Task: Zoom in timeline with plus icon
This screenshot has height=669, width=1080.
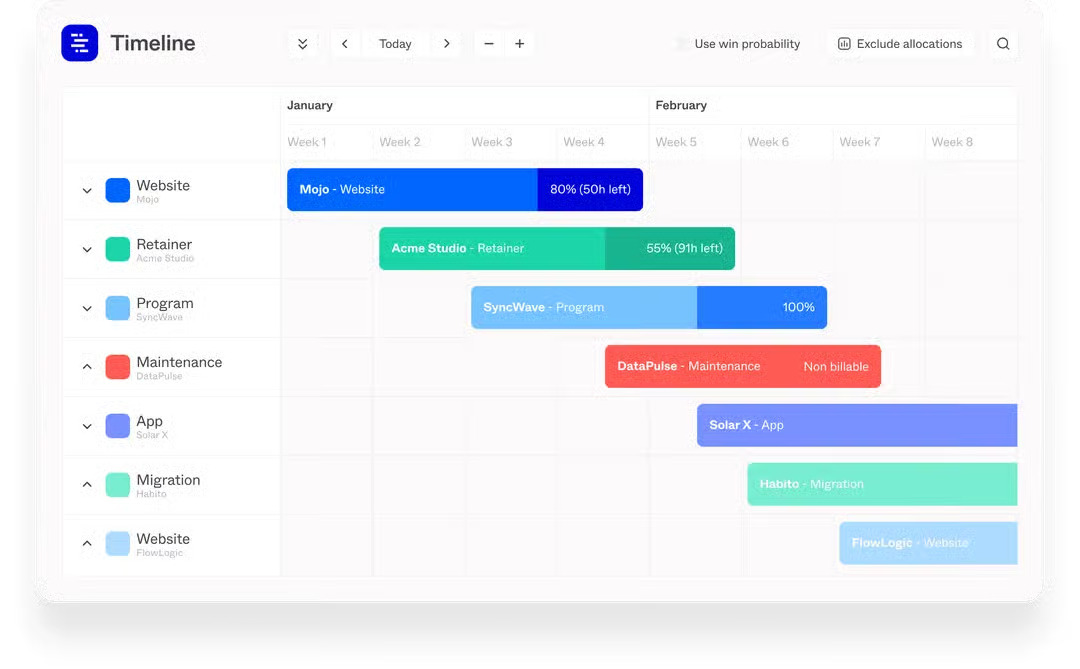Action: coord(519,43)
